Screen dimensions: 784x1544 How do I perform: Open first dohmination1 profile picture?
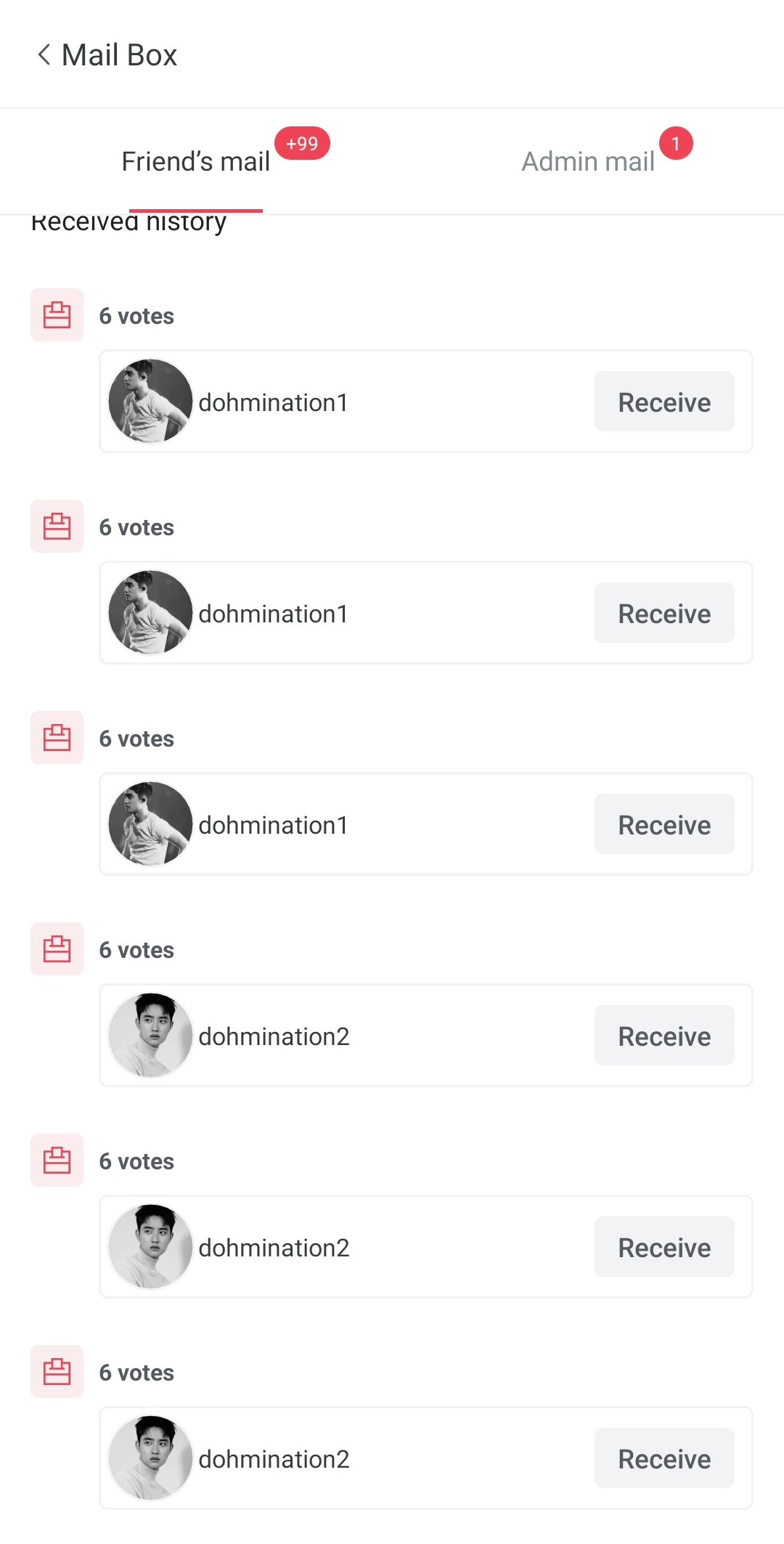coord(150,402)
